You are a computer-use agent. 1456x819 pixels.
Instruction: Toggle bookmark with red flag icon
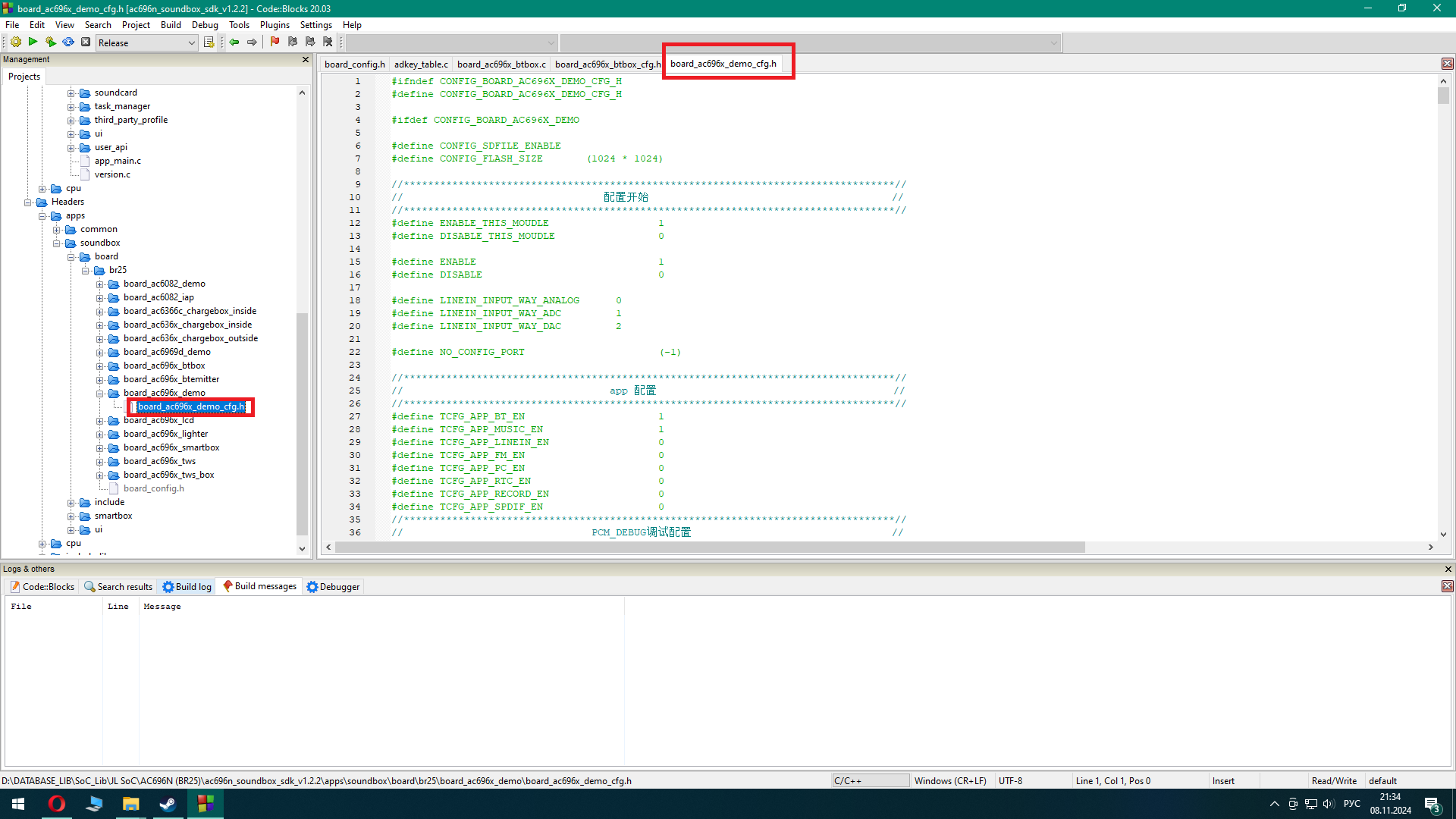coord(275,42)
